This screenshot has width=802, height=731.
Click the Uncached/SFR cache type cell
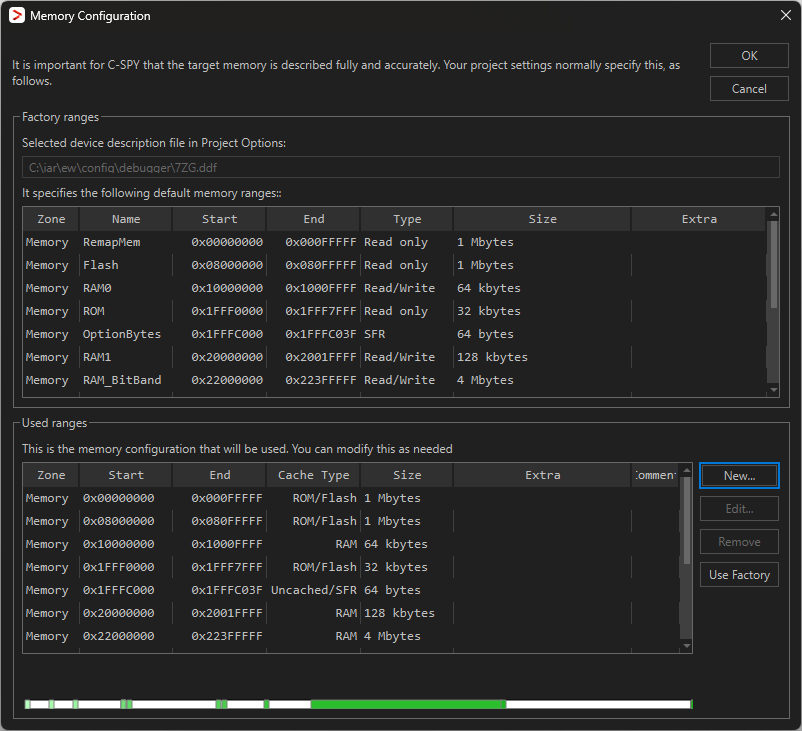[x=314, y=590]
